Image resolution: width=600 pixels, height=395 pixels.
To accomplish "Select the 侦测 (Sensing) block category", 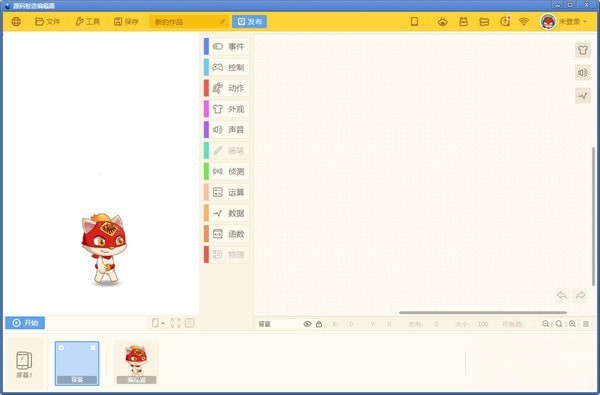I will (x=227, y=171).
